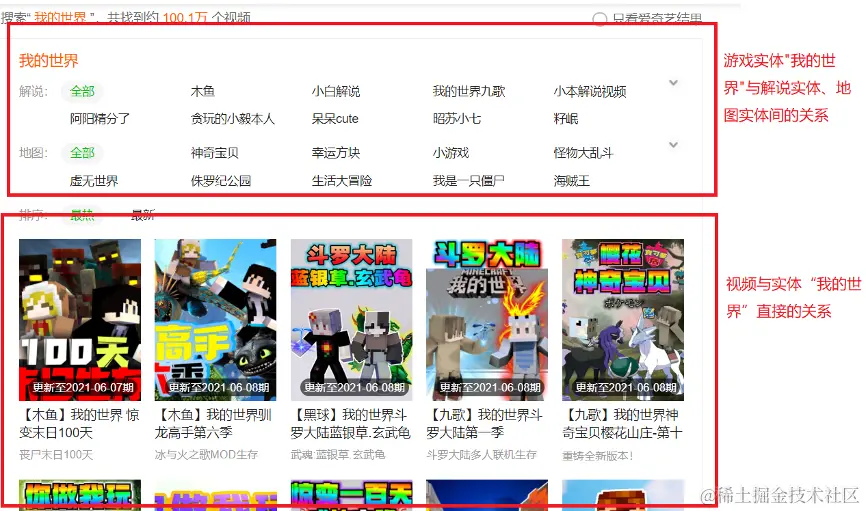This screenshot has height=512, width=866.
Task: Filter commentator by 昭苏小七
Action: (457, 118)
